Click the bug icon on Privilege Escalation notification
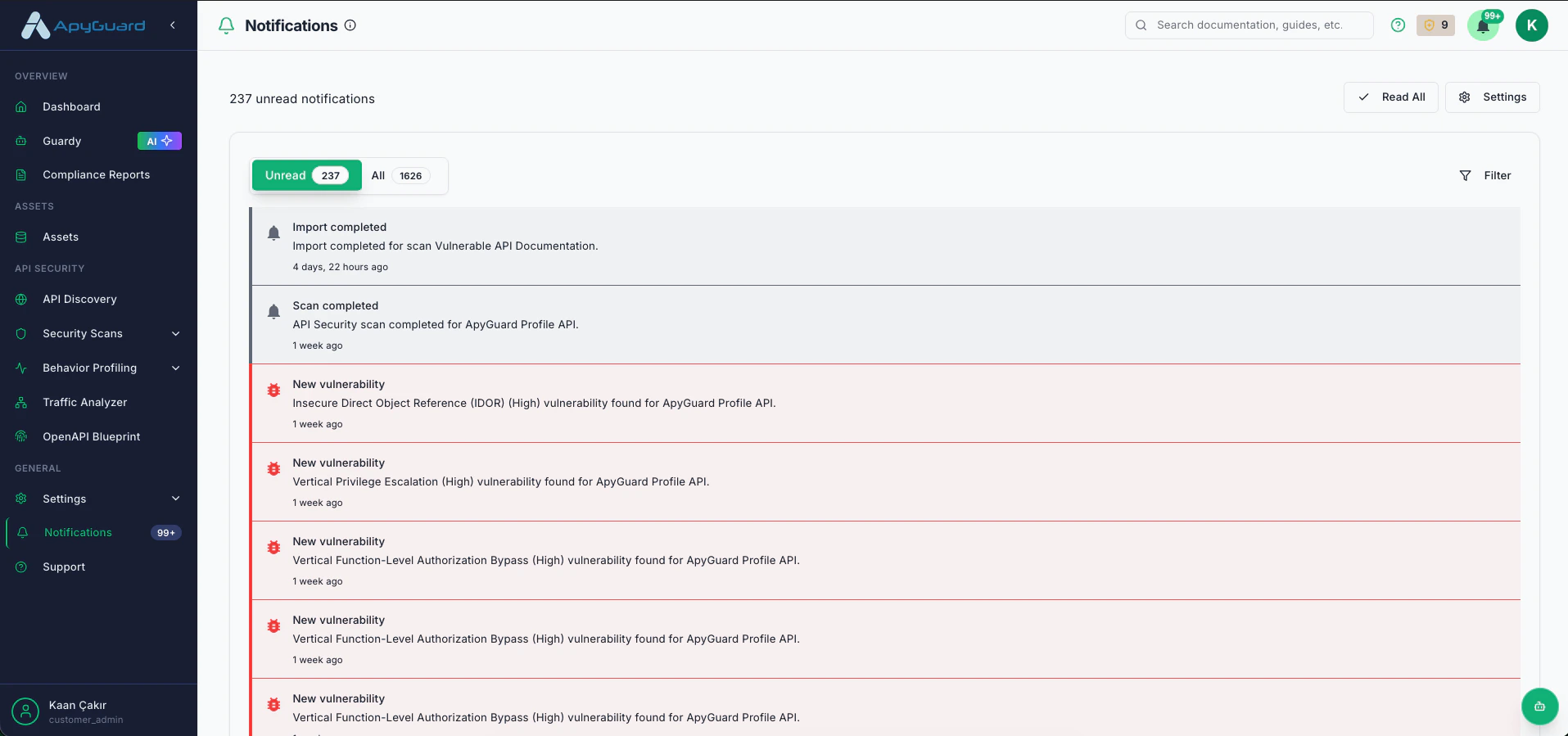The height and width of the screenshot is (736, 1568). pos(274,469)
